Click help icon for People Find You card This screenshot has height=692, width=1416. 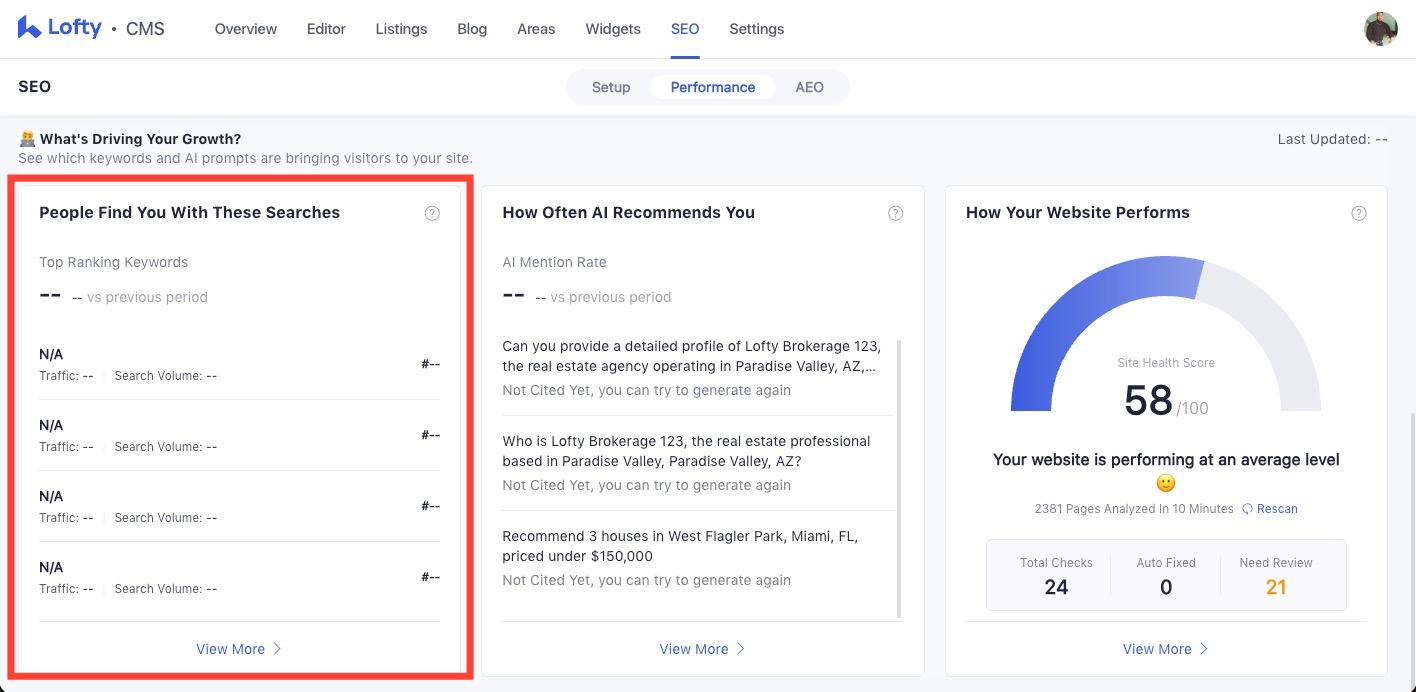[x=432, y=213]
